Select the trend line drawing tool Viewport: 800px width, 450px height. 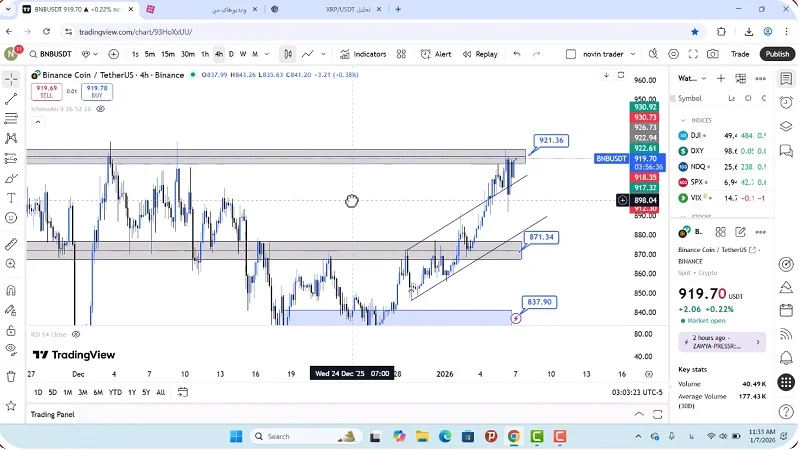coord(11,99)
